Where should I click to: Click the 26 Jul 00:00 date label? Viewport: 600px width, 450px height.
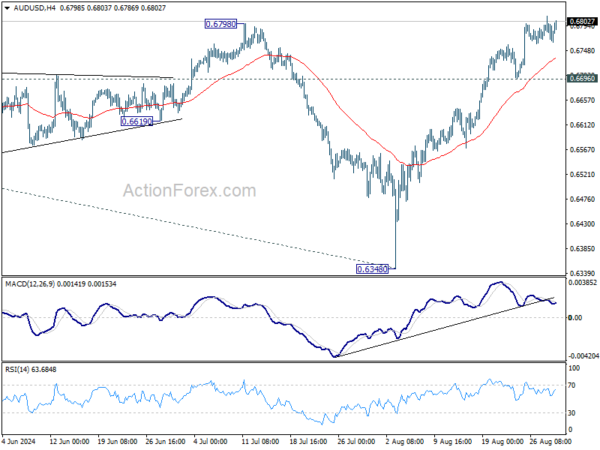pos(357,441)
